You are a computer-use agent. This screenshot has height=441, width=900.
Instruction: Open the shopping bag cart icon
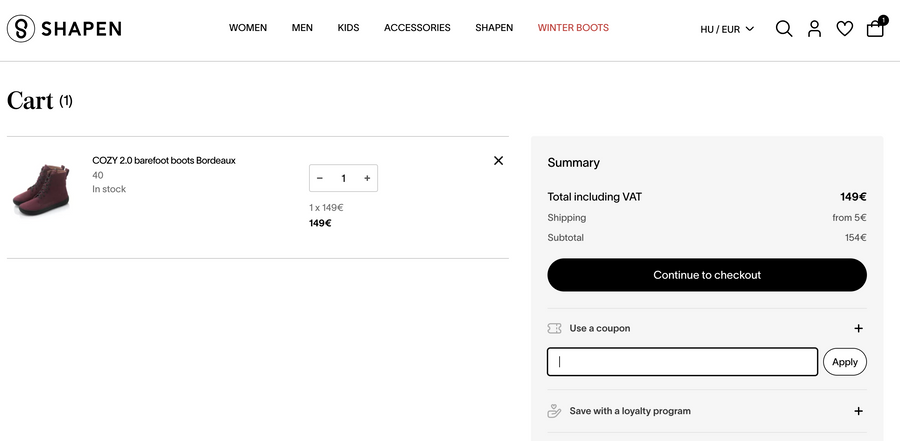(x=875, y=29)
